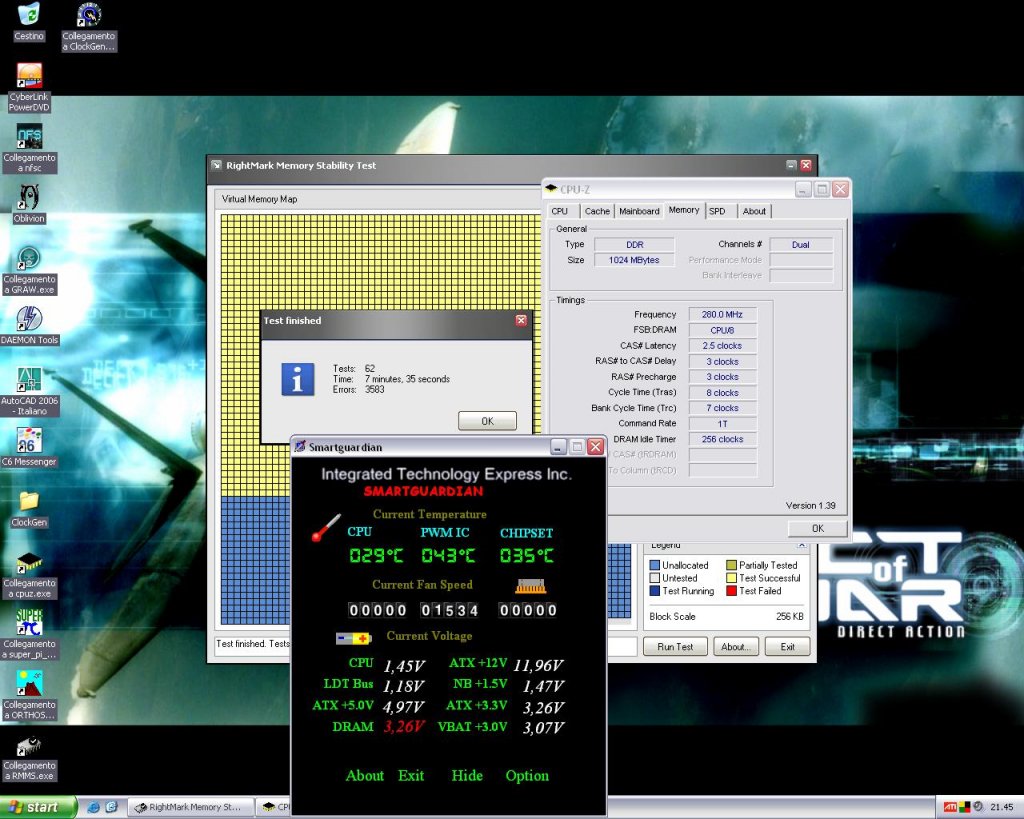
Task: Click the ATI icon in the system tray
Action: click(x=950, y=807)
